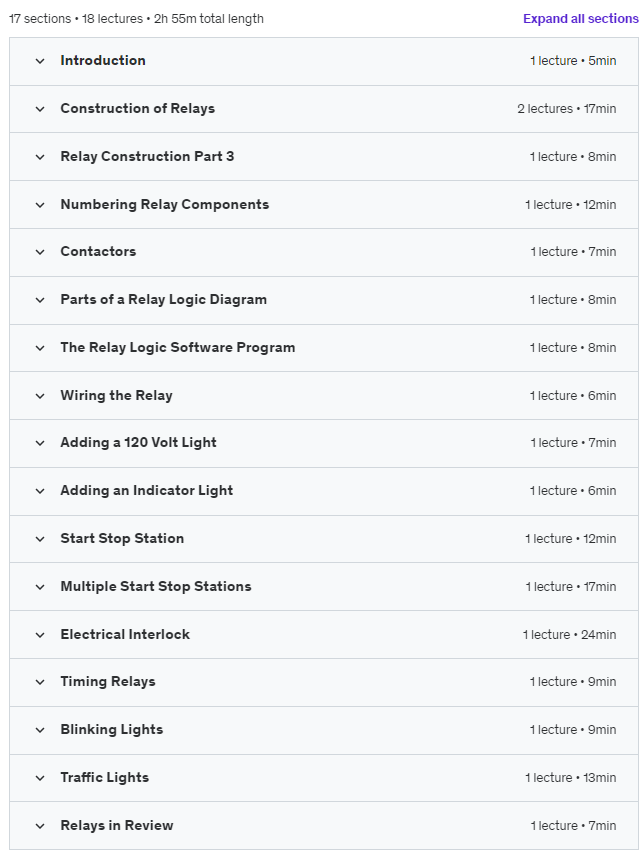This screenshot has height=856, width=644.
Task: Open Adding an Indicator Light section title
Action: (x=146, y=491)
